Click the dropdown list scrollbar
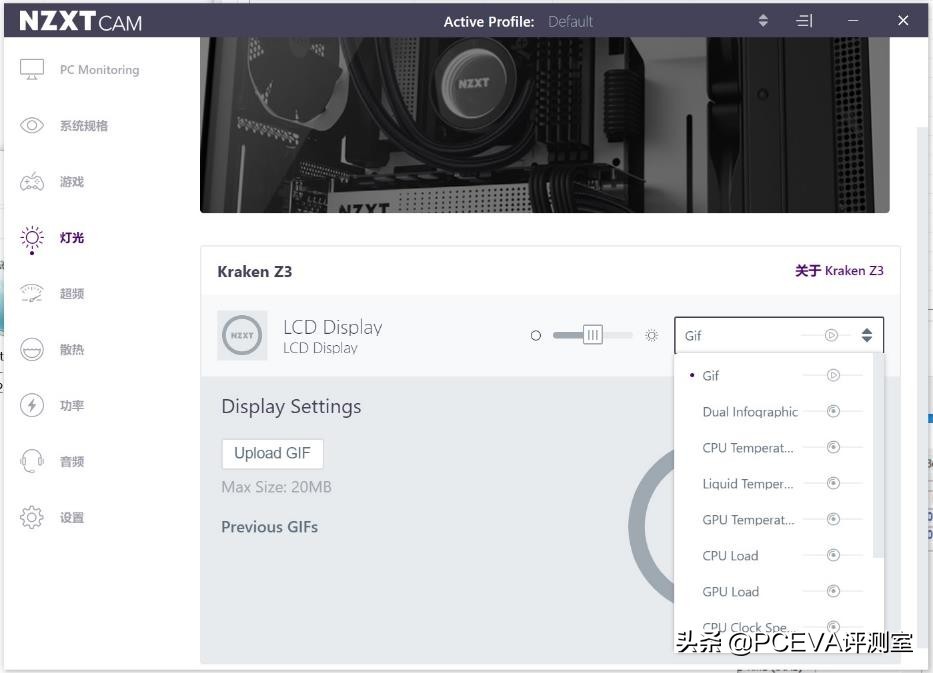The height and width of the screenshot is (673, 933). point(878,456)
